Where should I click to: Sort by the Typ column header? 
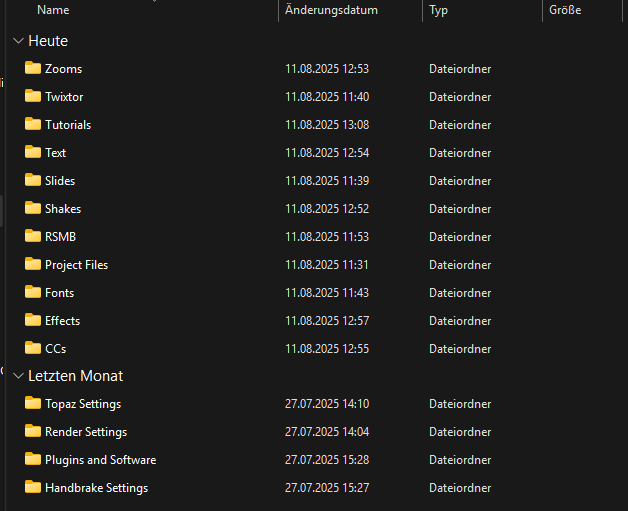click(438, 10)
